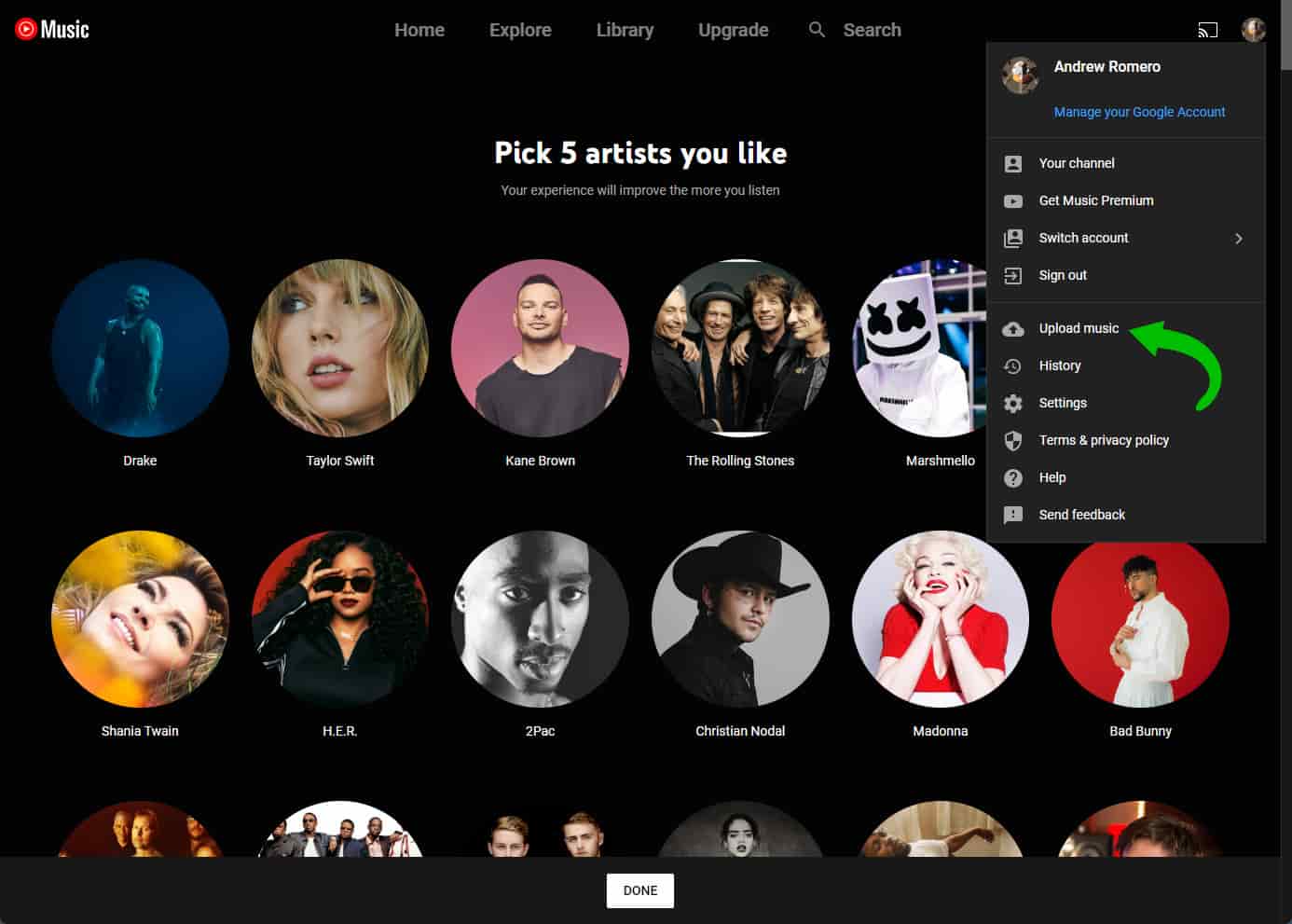
Task: Click the Get Music Premium icon
Action: (1013, 200)
